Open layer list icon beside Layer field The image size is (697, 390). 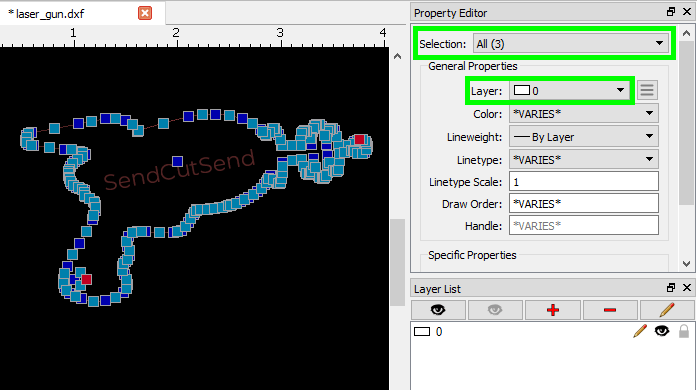[647, 90]
